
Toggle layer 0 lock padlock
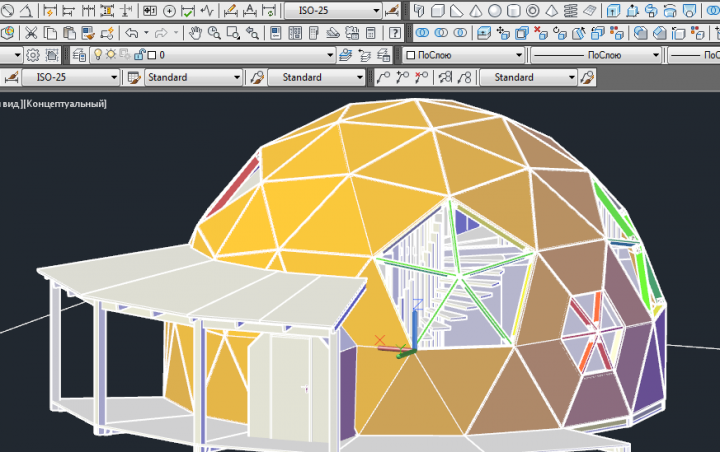click(x=139, y=55)
